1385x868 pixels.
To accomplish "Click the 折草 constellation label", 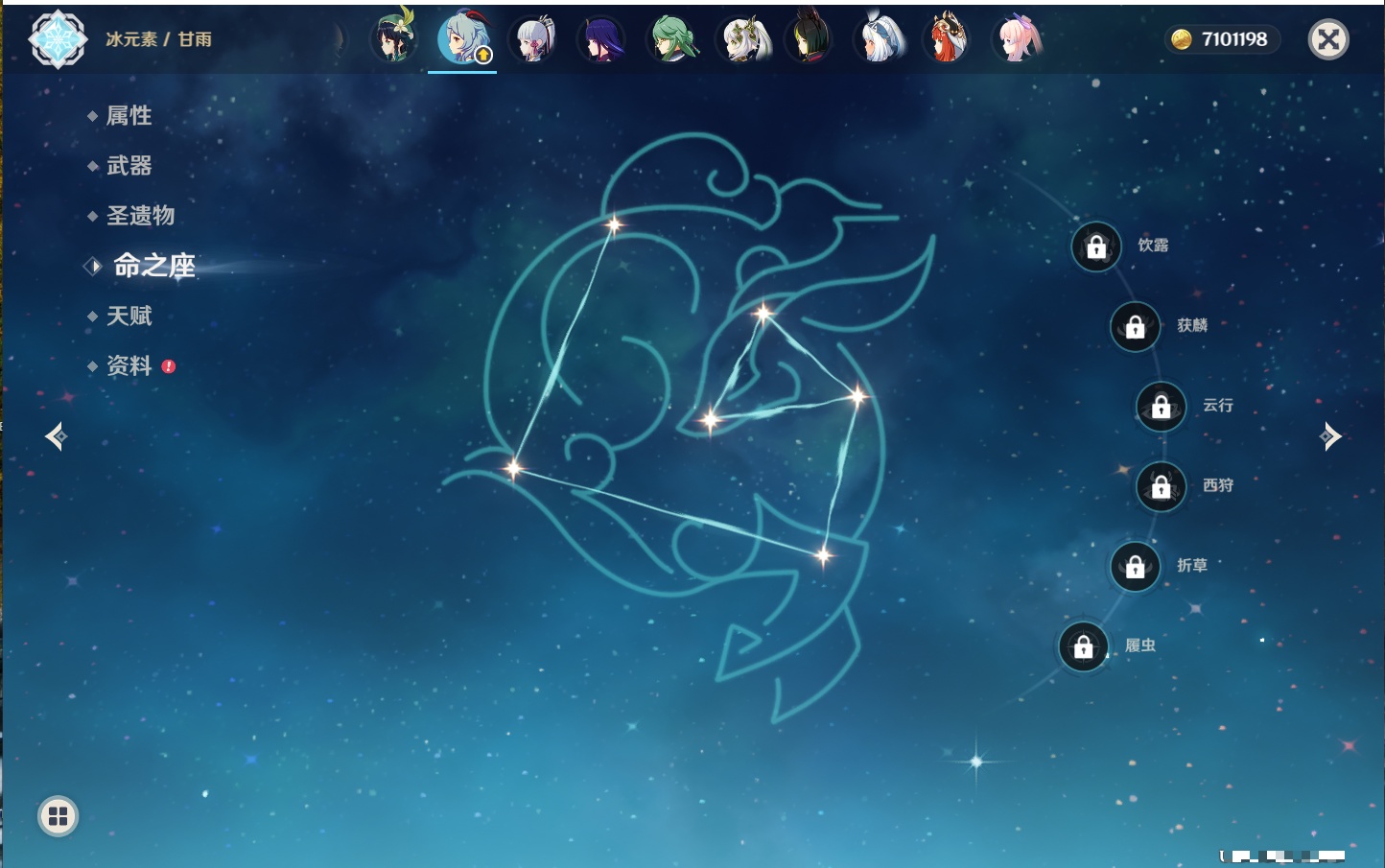I will point(1192,566).
